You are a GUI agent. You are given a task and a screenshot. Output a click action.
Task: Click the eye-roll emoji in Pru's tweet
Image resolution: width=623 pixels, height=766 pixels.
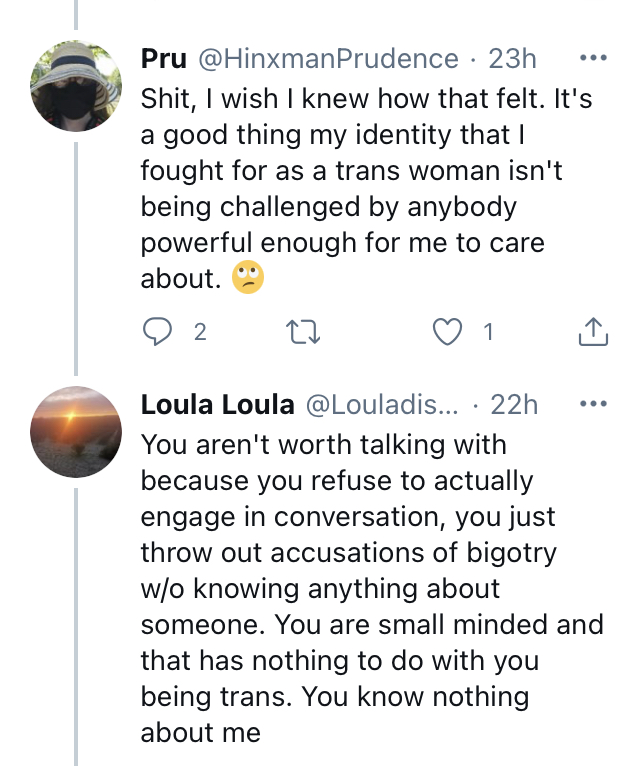click(247, 279)
